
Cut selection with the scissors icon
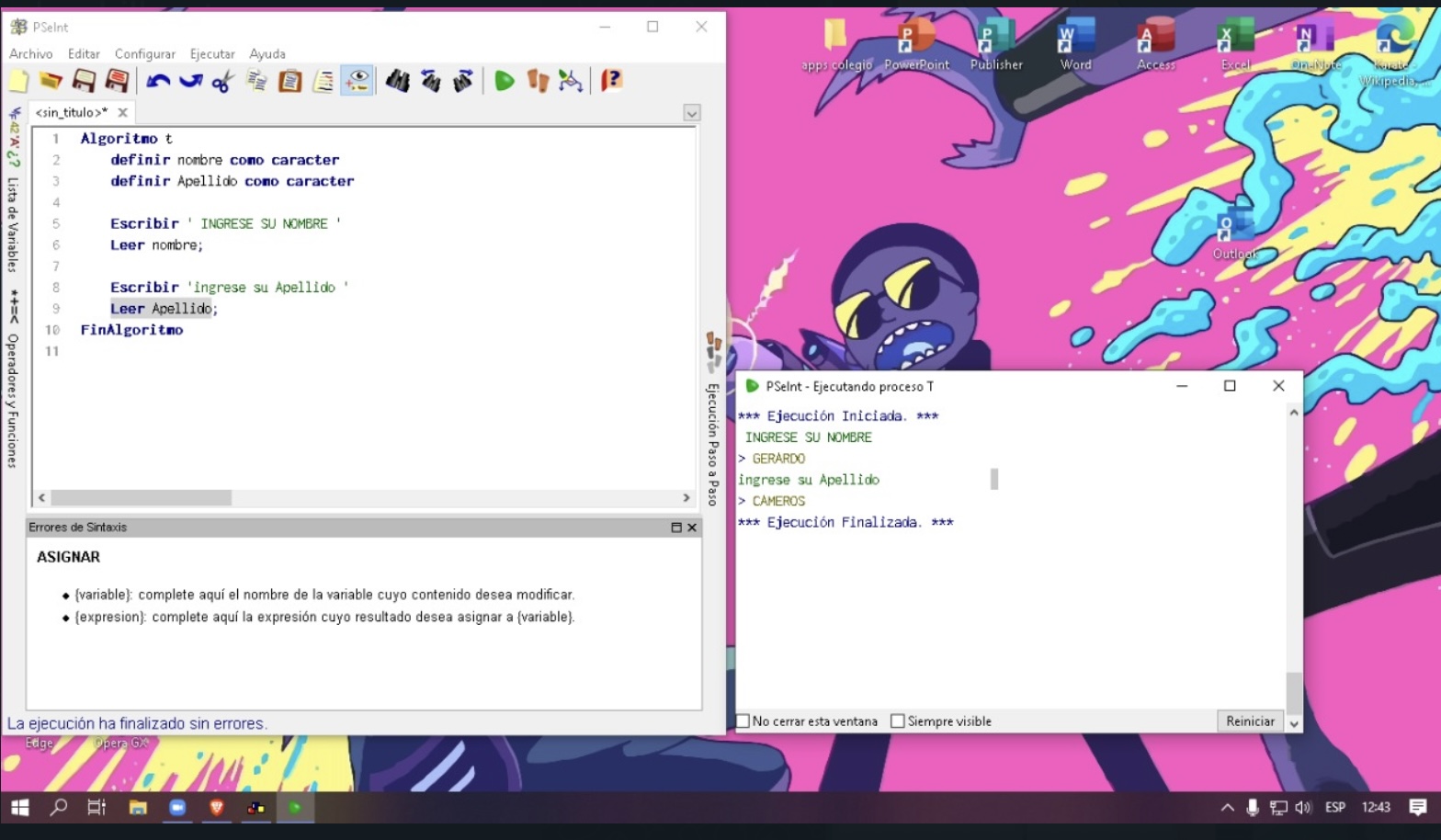coord(223,81)
